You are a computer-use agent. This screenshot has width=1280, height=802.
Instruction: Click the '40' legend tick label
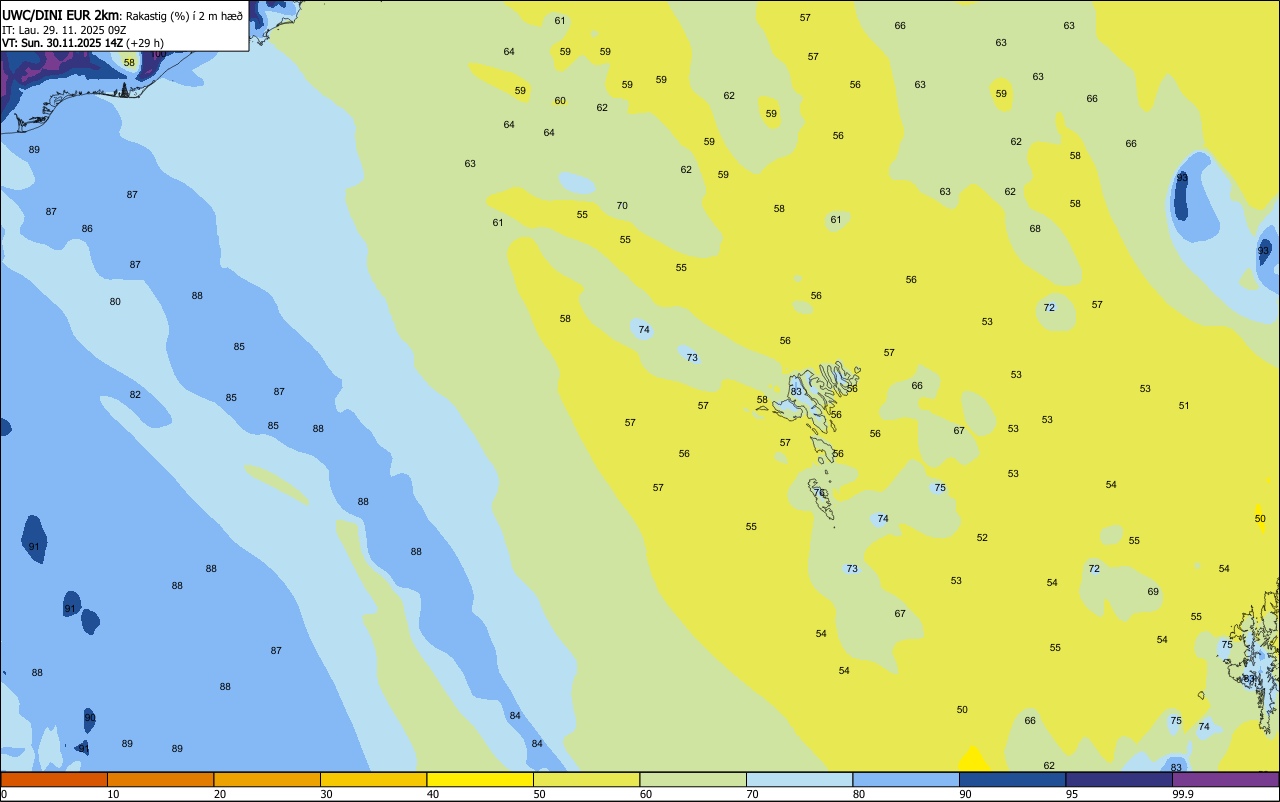click(x=433, y=794)
